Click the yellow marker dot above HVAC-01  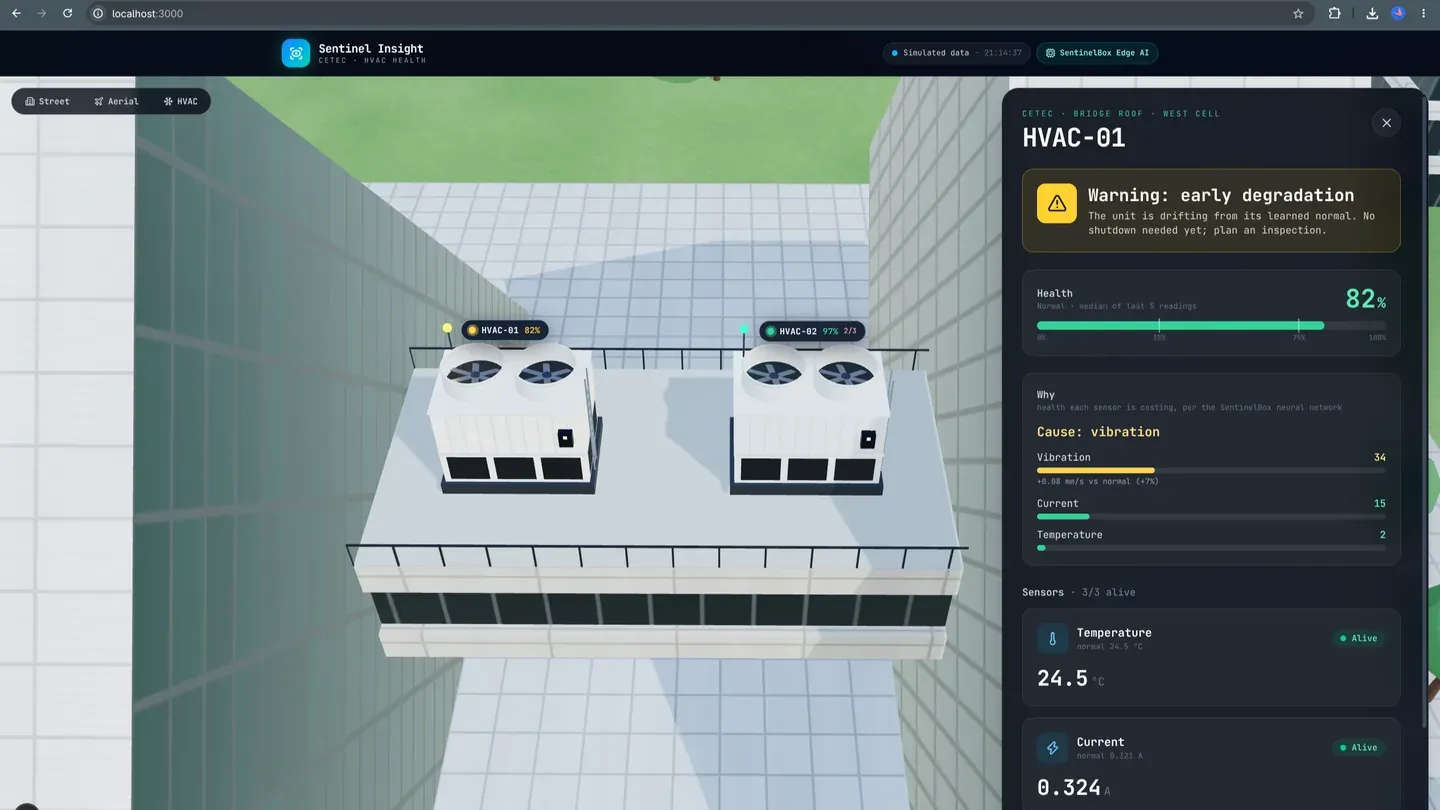coord(447,328)
